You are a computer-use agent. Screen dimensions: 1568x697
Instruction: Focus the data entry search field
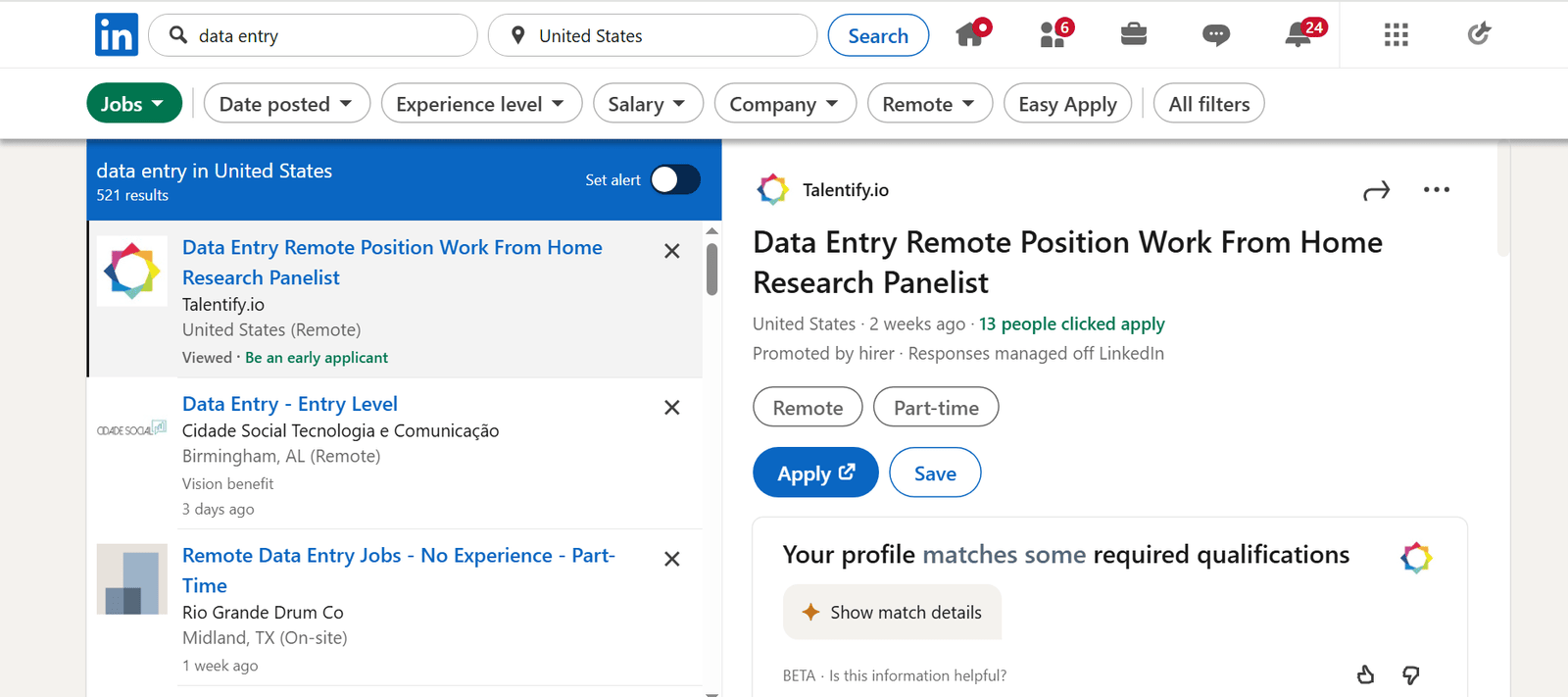313,35
